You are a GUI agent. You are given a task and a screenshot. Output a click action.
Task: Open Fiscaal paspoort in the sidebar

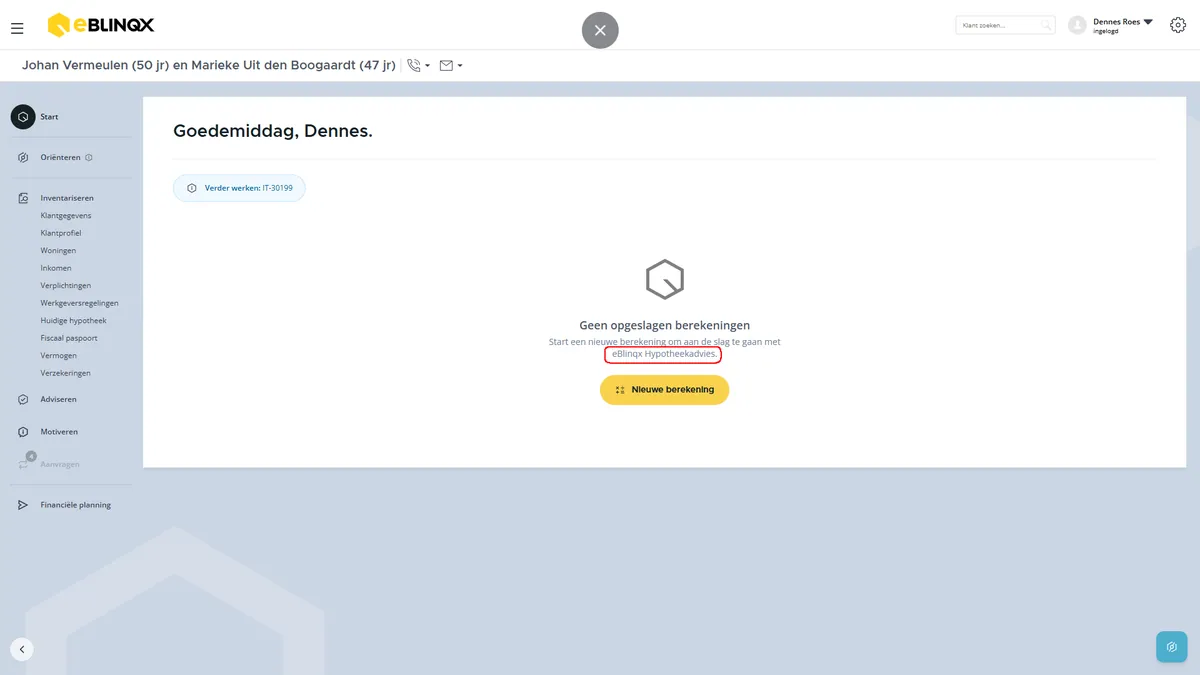tap(69, 338)
